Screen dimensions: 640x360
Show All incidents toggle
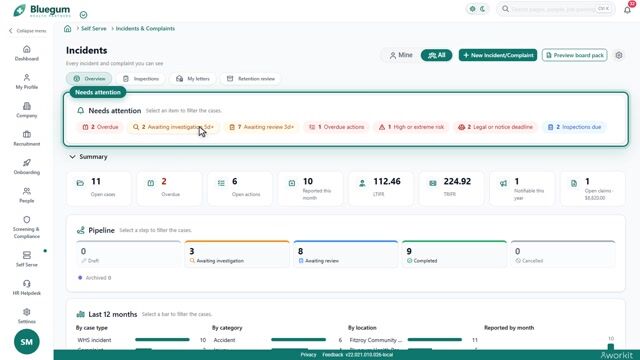pos(436,55)
